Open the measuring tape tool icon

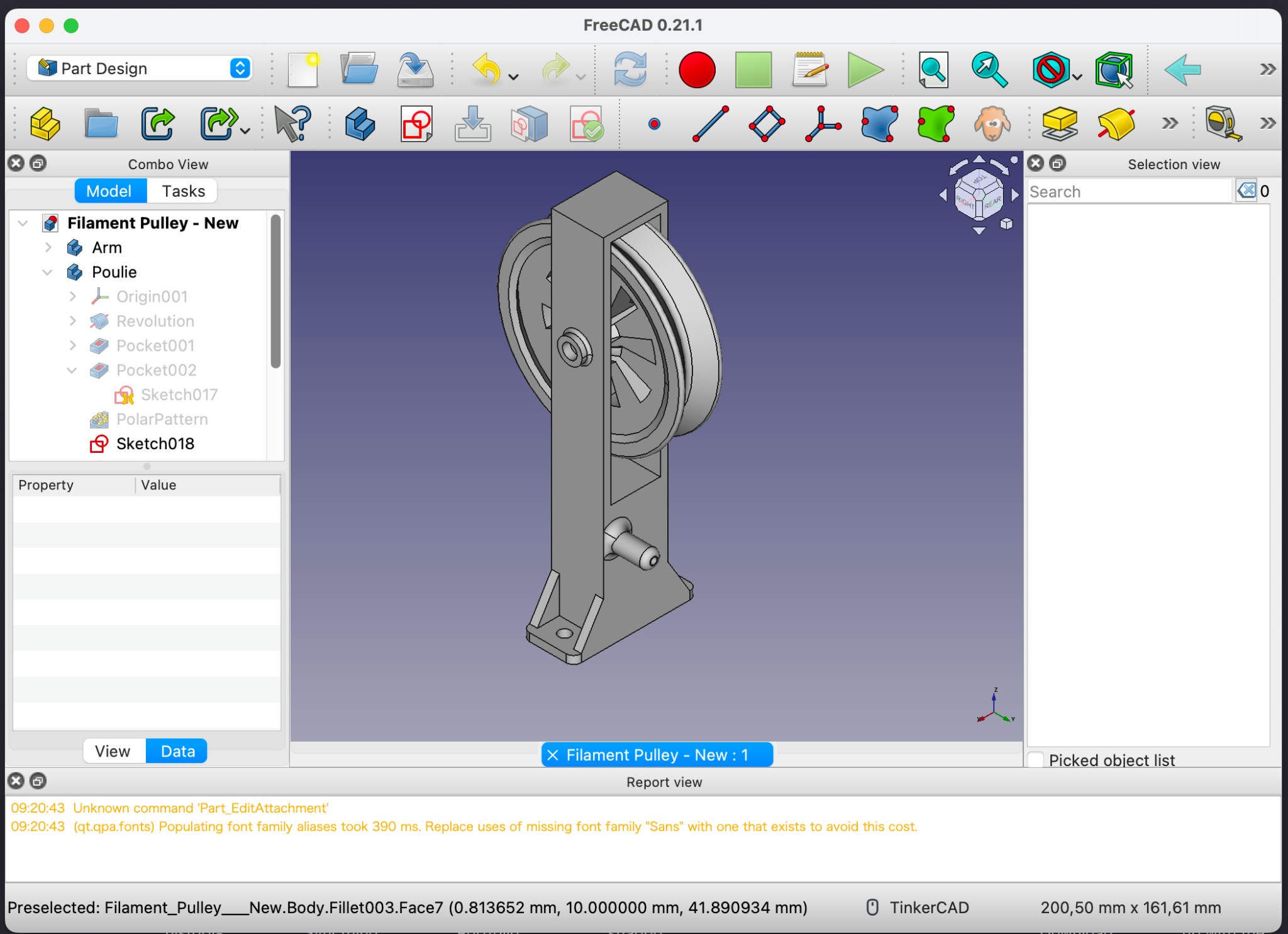click(x=1223, y=123)
